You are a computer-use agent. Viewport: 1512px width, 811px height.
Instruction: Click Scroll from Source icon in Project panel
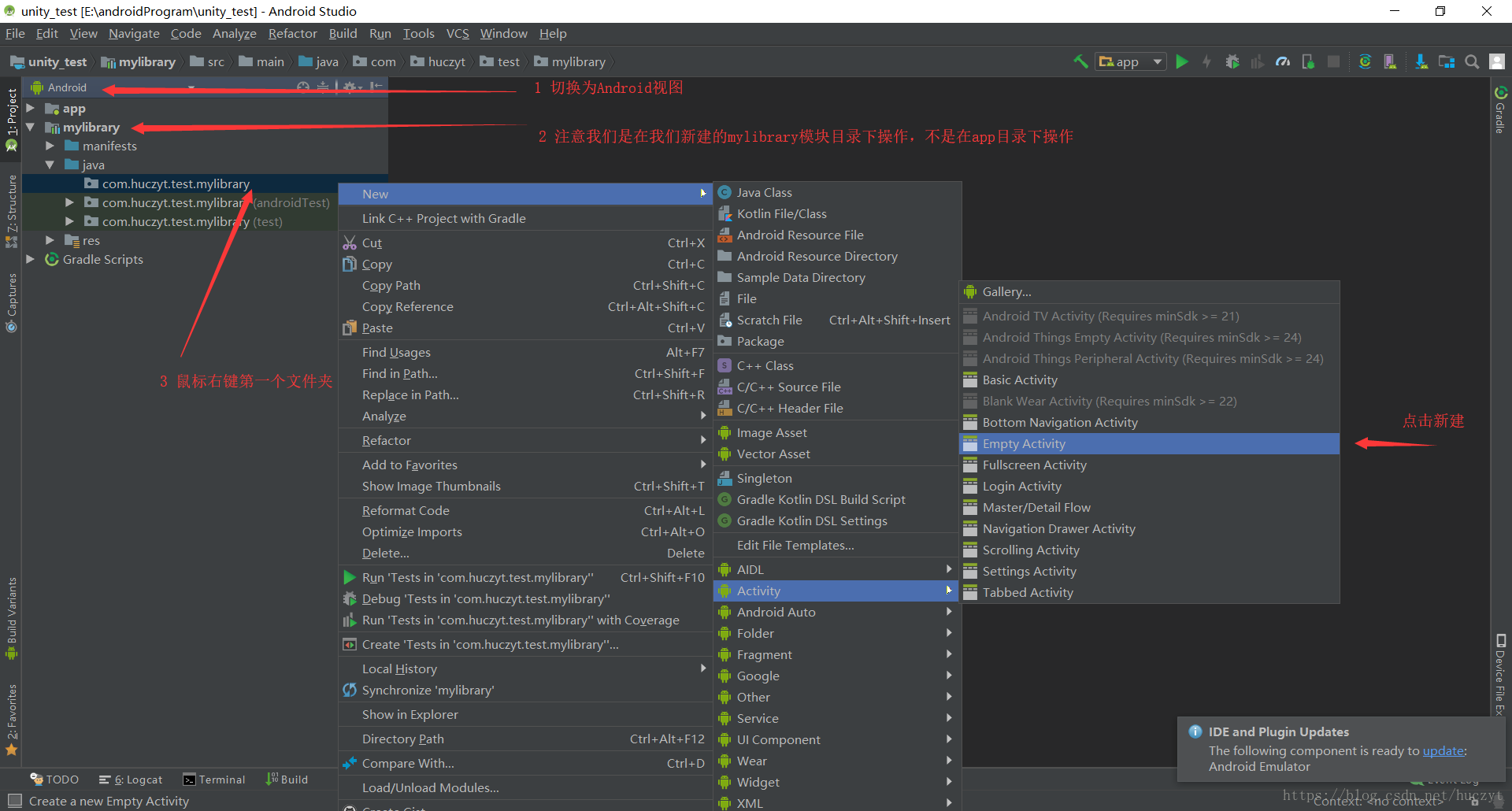point(303,87)
